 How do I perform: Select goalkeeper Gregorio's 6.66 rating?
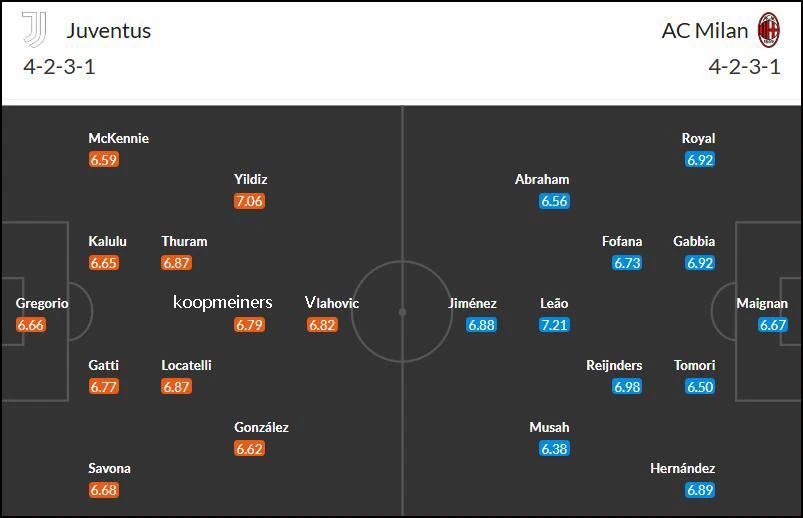pyautogui.click(x=31, y=325)
